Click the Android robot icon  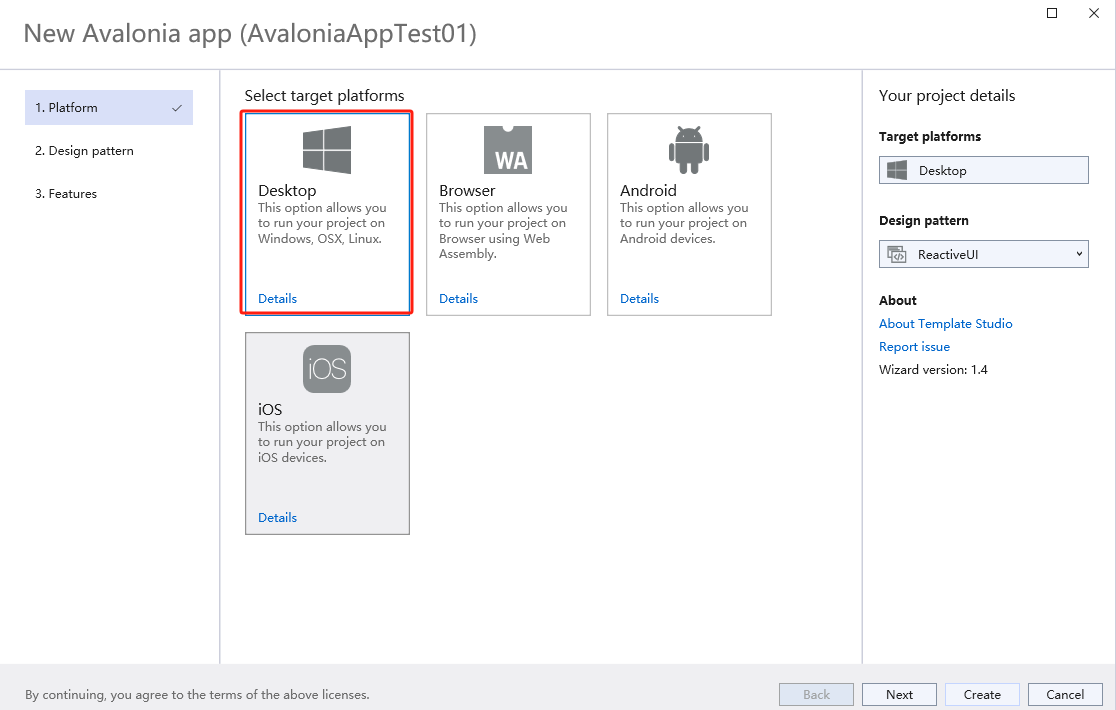tap(689, 150)
